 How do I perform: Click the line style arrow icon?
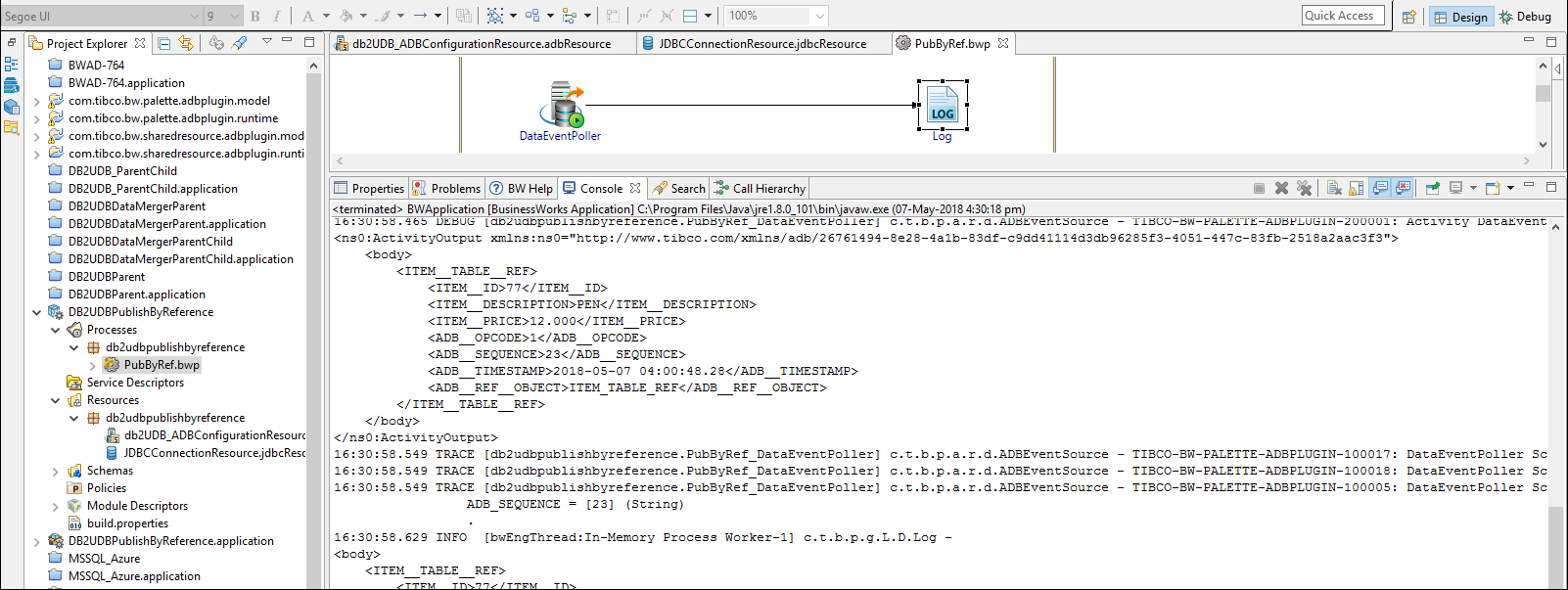pyautogui.click(x=420, y=16)
